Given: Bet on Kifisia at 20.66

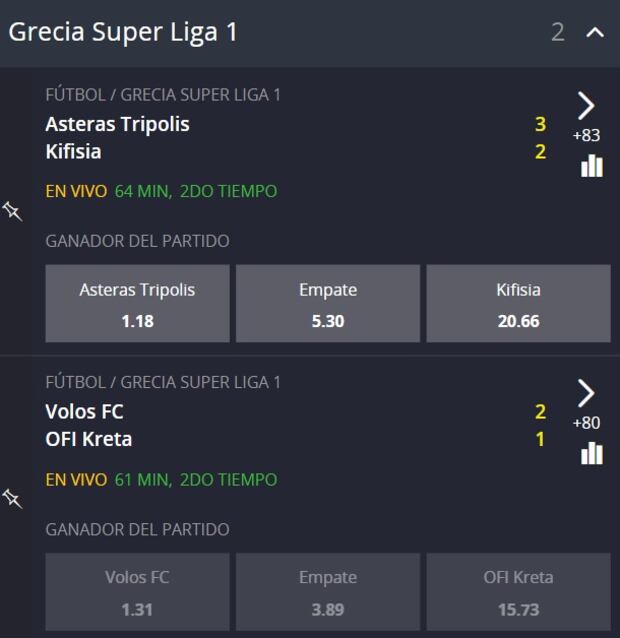Looking at the screenshot, I should 518,304.
